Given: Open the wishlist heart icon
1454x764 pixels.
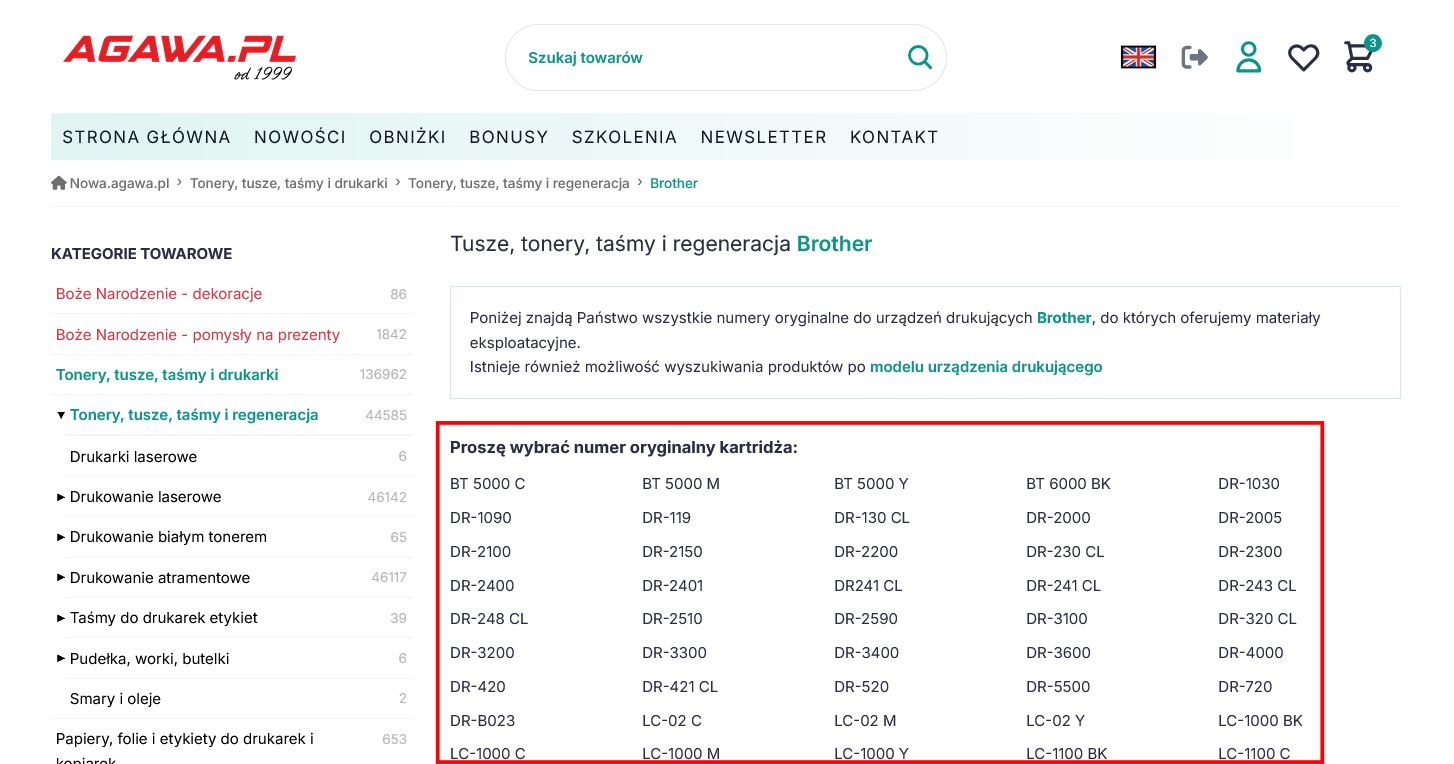Looking at the screenshot, I should tap(1303, 57).
